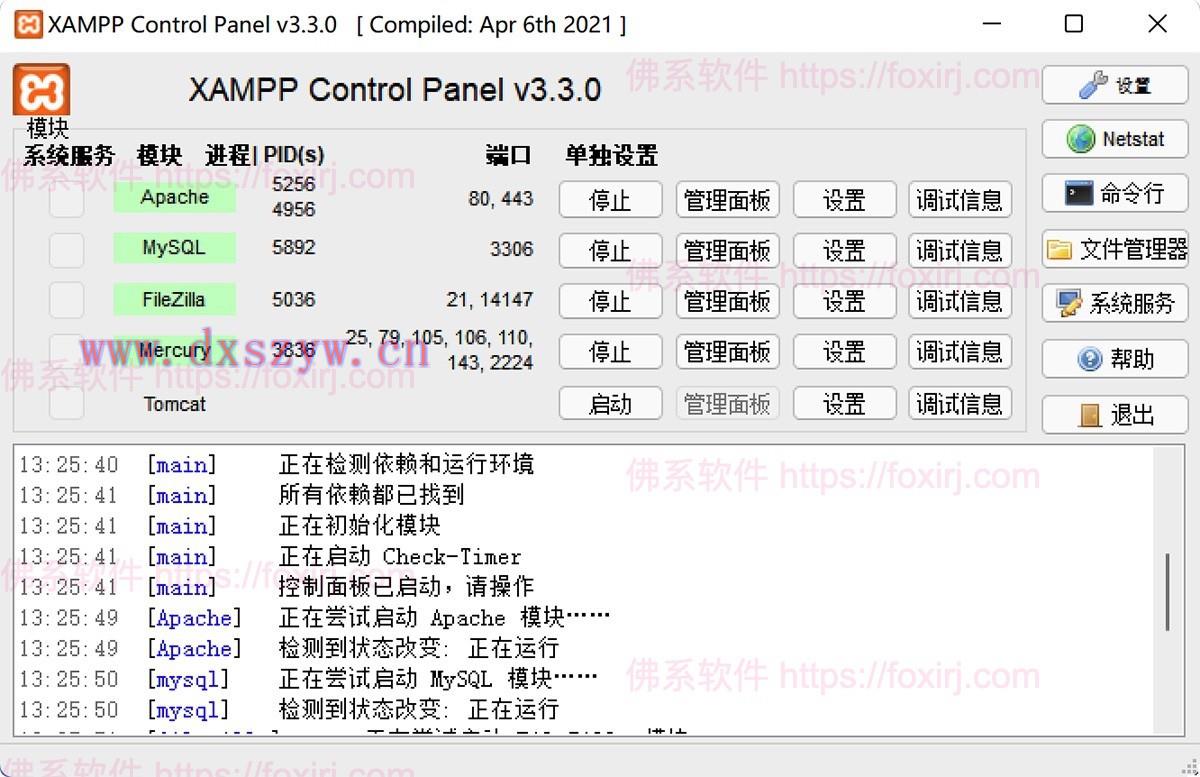
Task: Open the 设置 button in the FileZilla row
Action: point(844,301)
